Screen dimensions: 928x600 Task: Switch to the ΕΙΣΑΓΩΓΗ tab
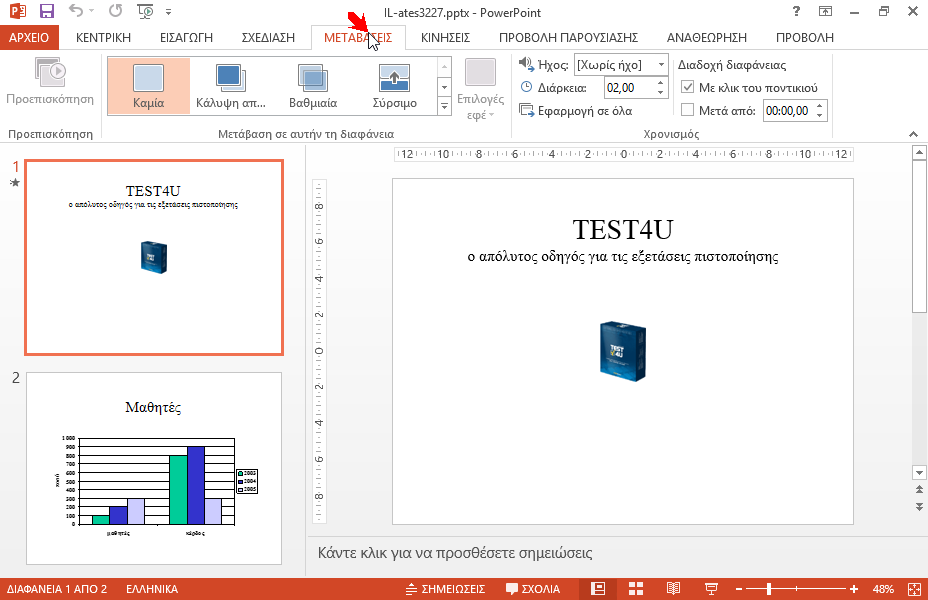186,37
